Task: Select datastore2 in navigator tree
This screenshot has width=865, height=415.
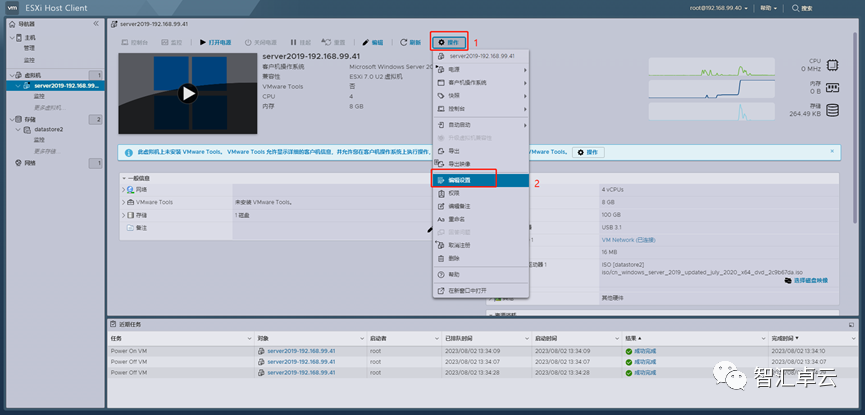Action: pyautogui.click(x=49, y=130)
